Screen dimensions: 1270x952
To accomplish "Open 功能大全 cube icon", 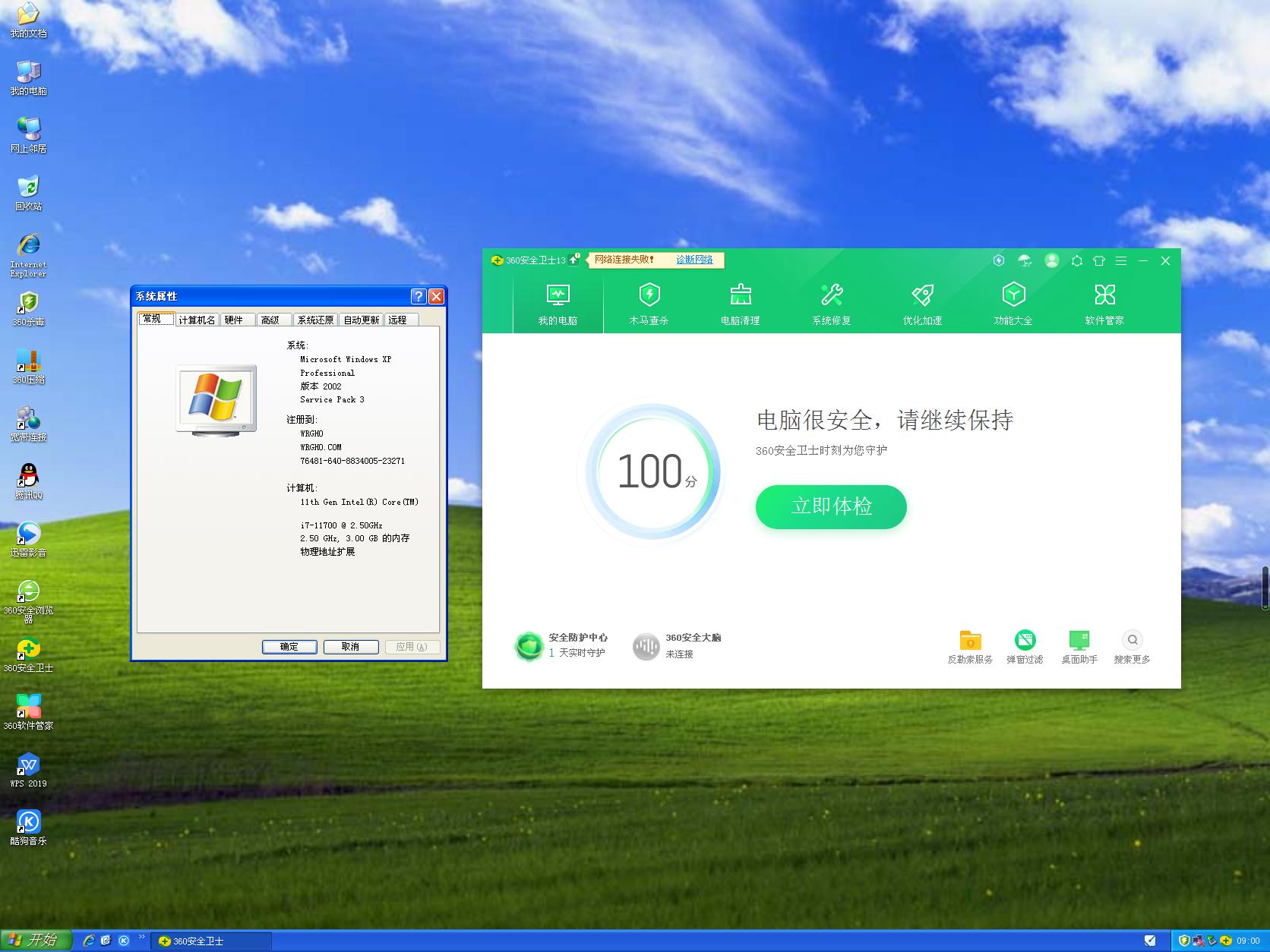I will (x=1014, y=295).
